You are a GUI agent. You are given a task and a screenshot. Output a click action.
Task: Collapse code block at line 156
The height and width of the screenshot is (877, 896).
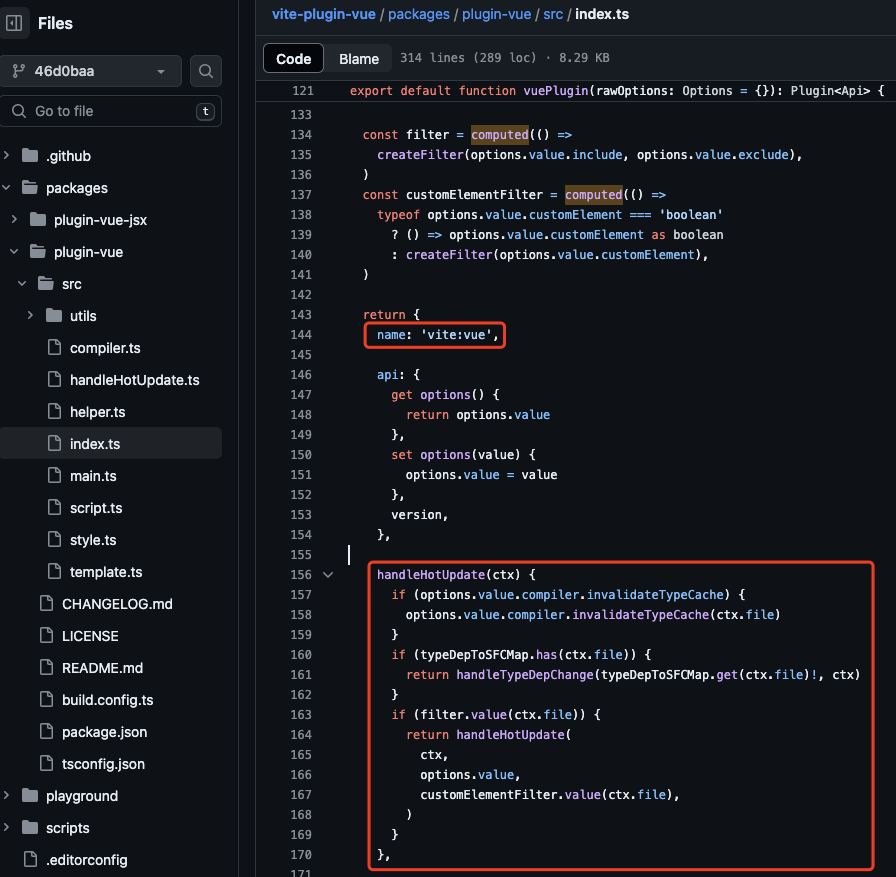[x=328, y=575]
